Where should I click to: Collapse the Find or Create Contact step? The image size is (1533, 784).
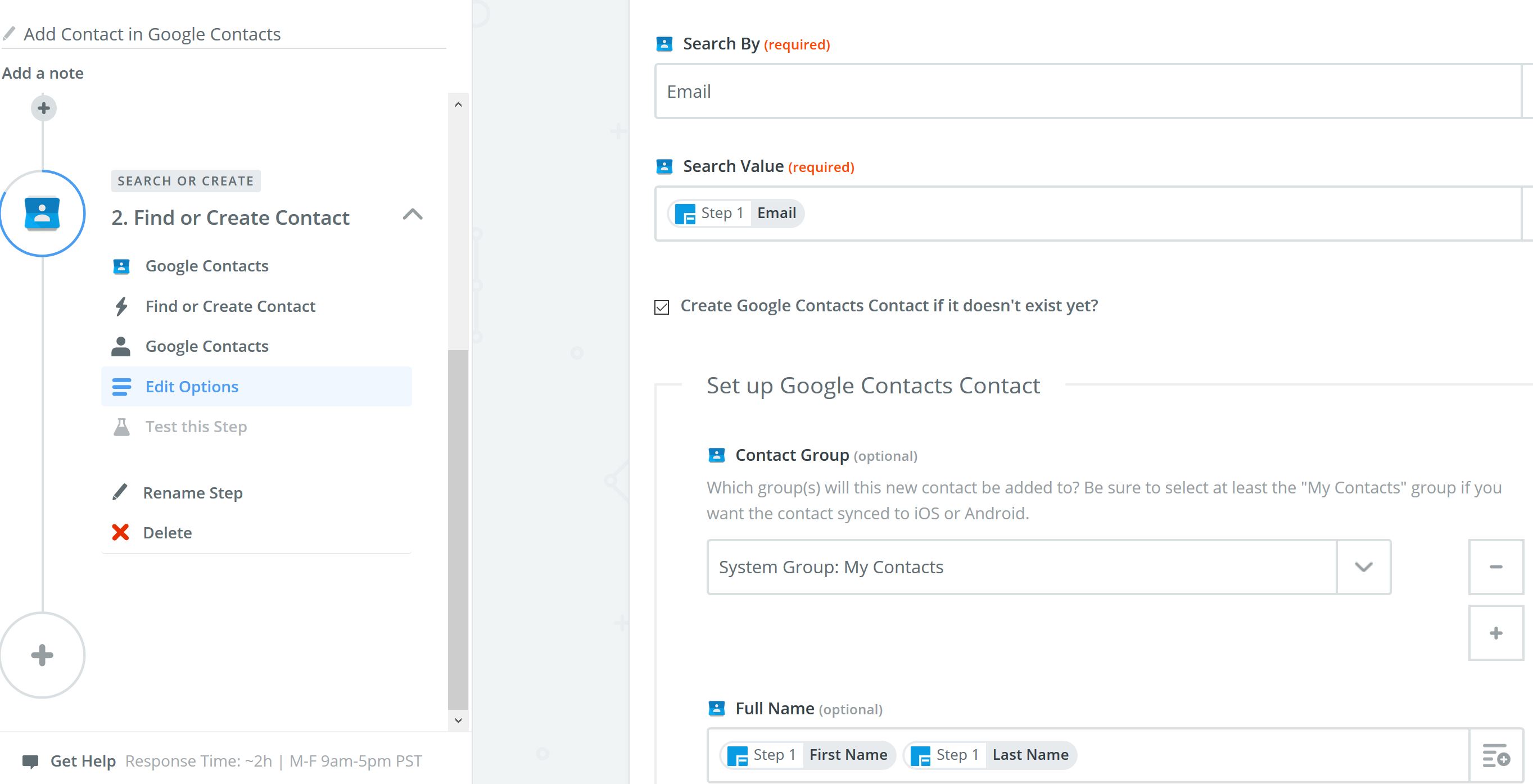pyautogui.click(x=413, y=215)
